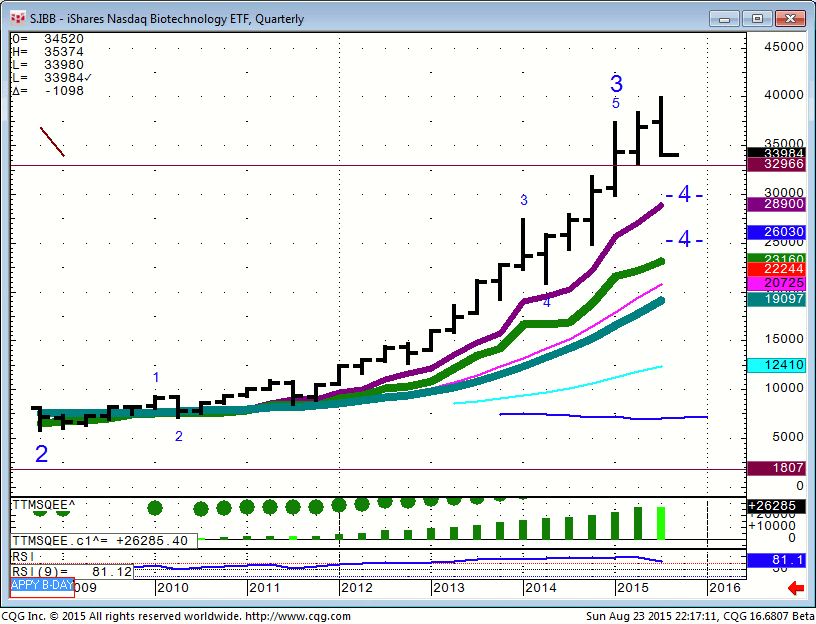
Task: Click the 2012 time axis label
Action: point(356,588)
